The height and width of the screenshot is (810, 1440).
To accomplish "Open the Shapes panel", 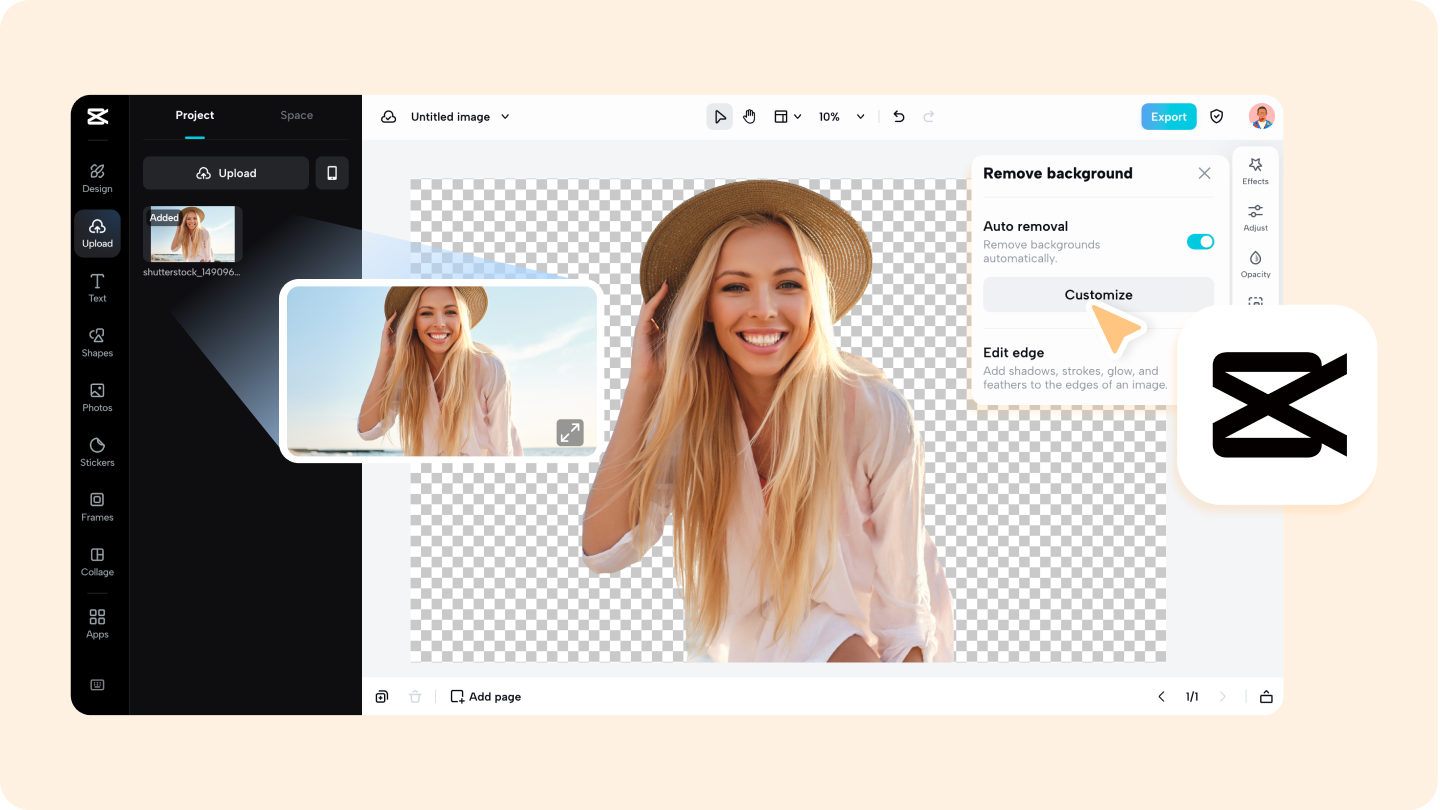I will click(97, 342).
